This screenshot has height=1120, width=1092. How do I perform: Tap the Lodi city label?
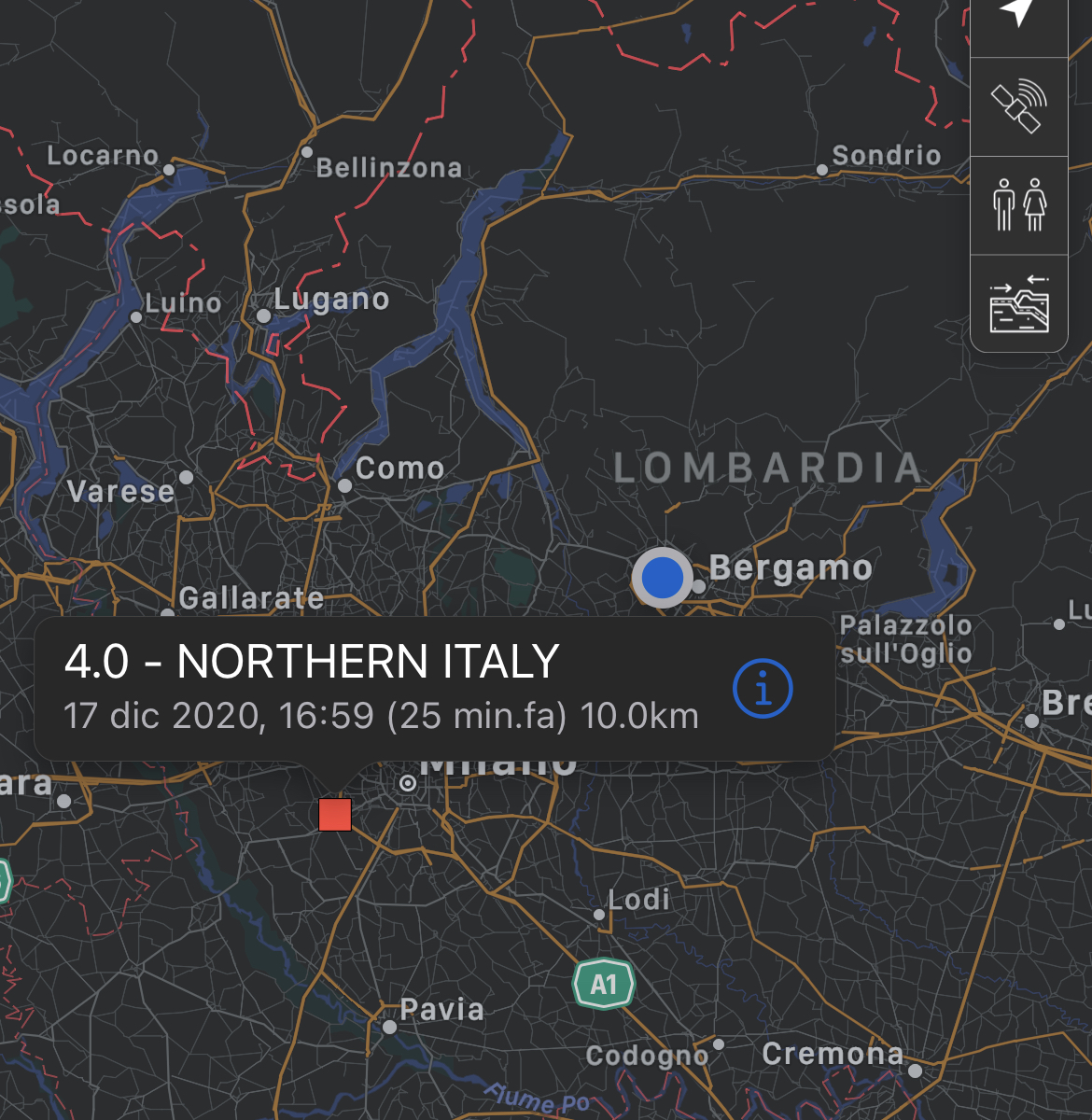tap(639, 900)
